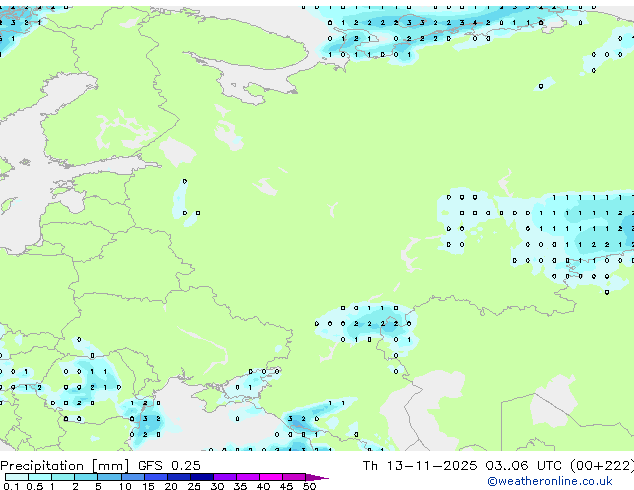Click the legend swatch between 5 and 10
634x490 pixels.
tap(110, 477)
